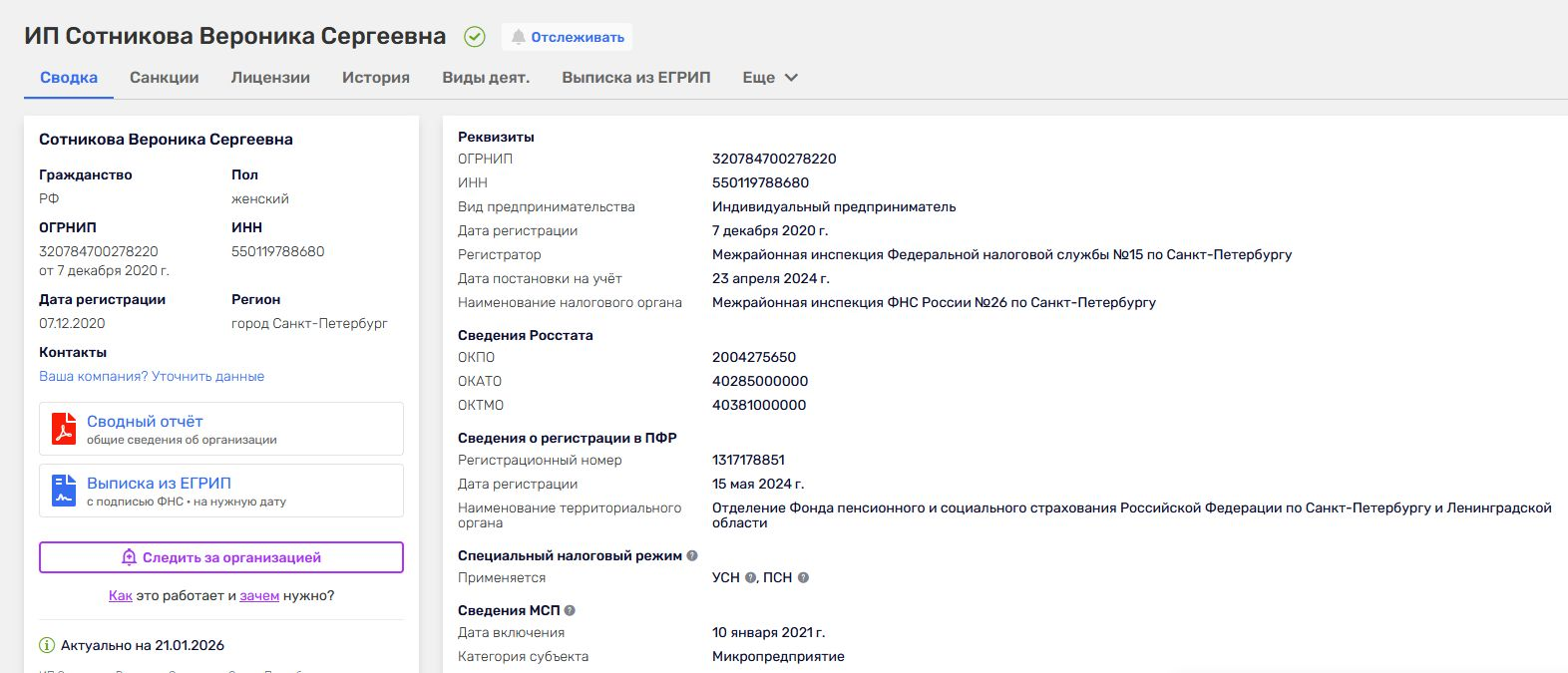Click the bell icon in Отслеживать button
Viewport: 1568px width, 673px height.
pyautogui.click(x=518, y=37)
